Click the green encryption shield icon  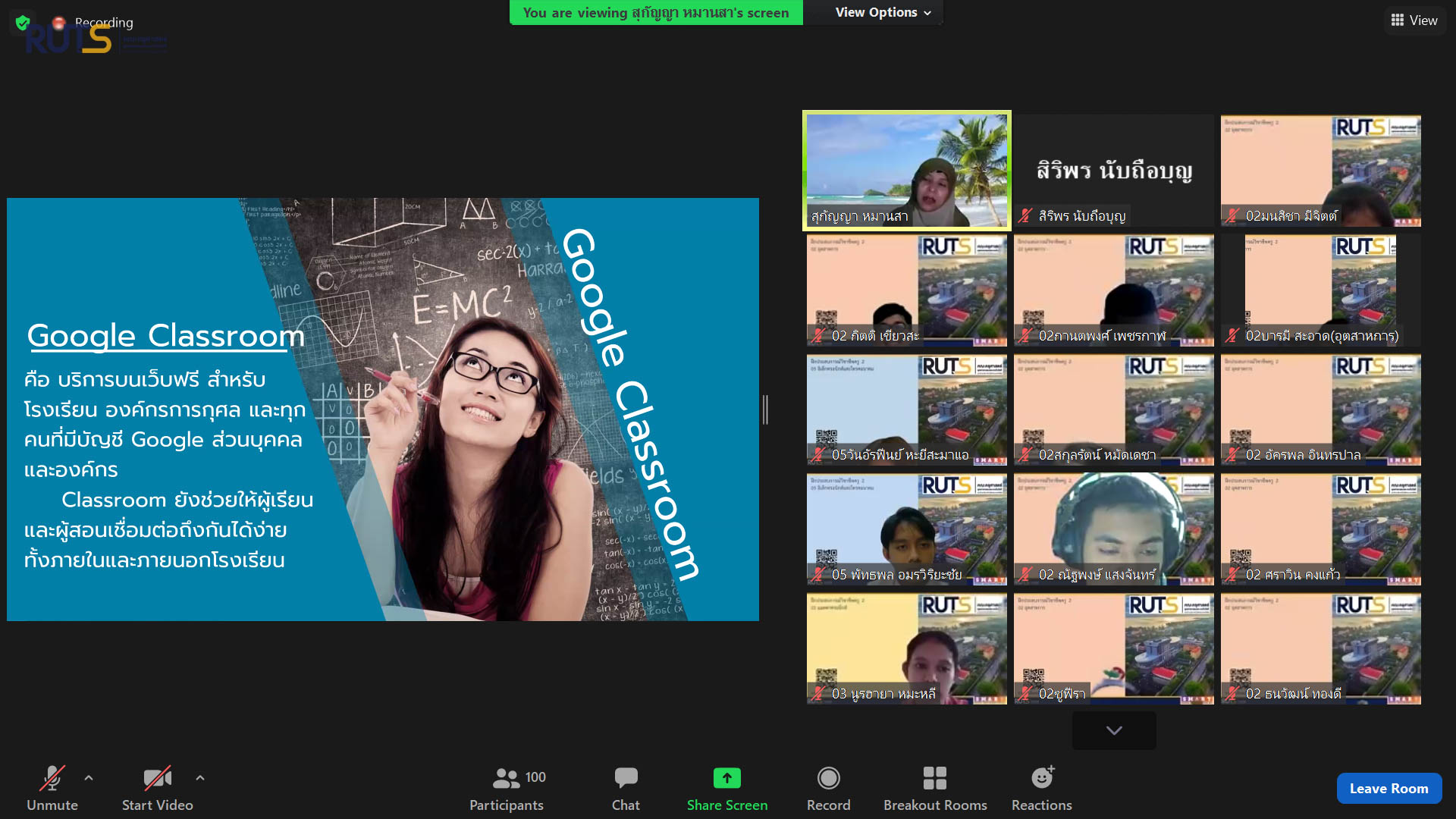23,22
